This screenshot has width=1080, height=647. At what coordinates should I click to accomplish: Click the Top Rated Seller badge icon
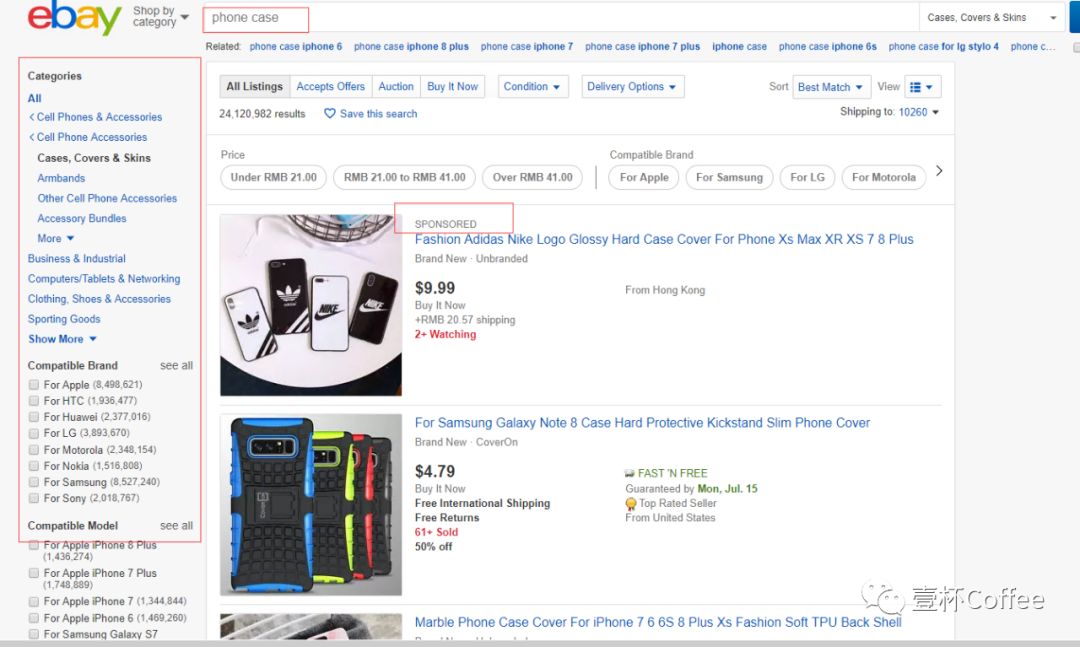[x=631, y=504]
